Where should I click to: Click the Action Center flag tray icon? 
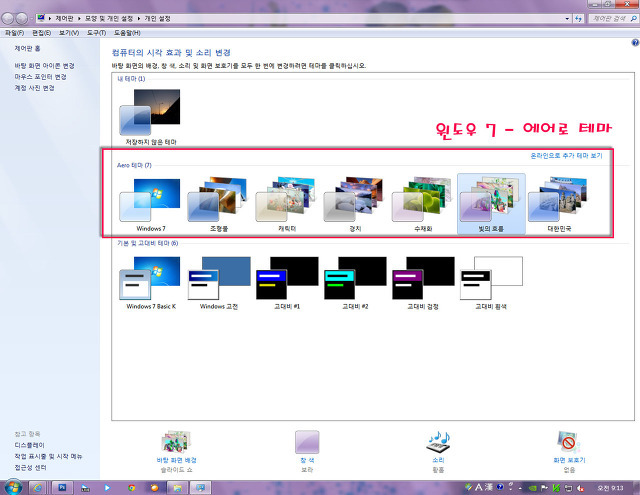tap(544, 488)
